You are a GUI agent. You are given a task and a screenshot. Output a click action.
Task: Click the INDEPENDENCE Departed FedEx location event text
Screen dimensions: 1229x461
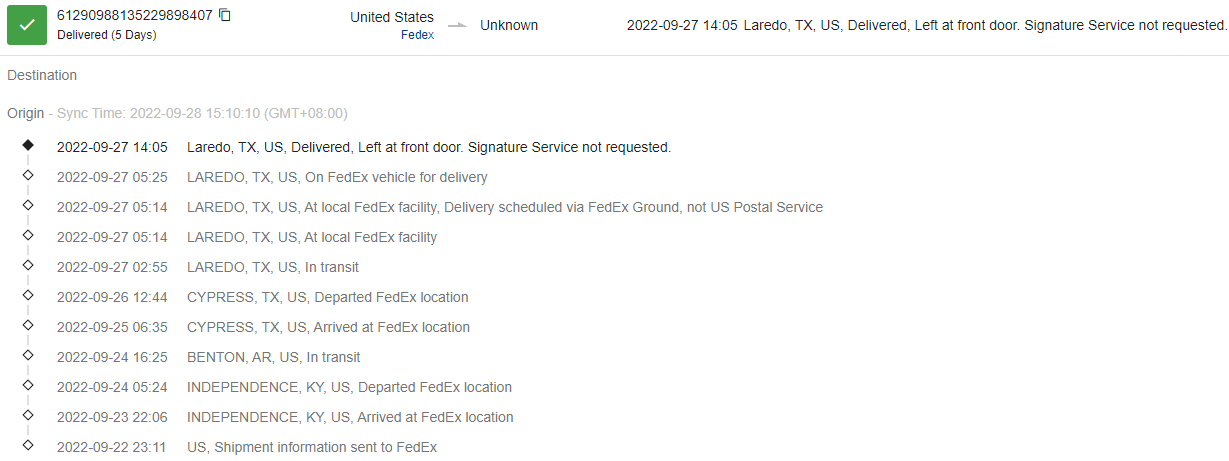tap(349, 387)
